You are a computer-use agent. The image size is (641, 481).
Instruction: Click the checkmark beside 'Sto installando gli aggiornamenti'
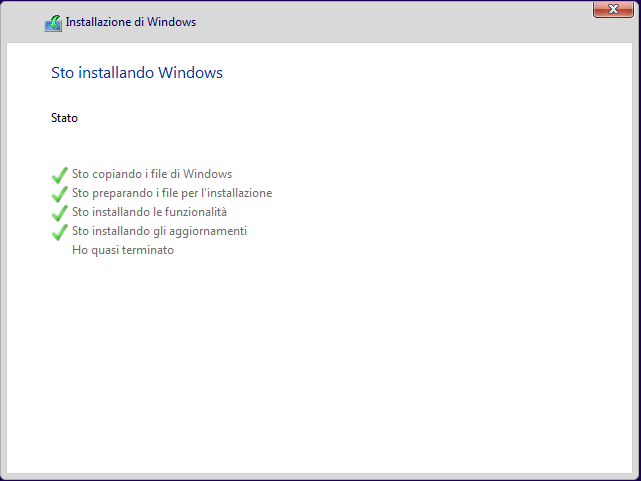point(60,232)
